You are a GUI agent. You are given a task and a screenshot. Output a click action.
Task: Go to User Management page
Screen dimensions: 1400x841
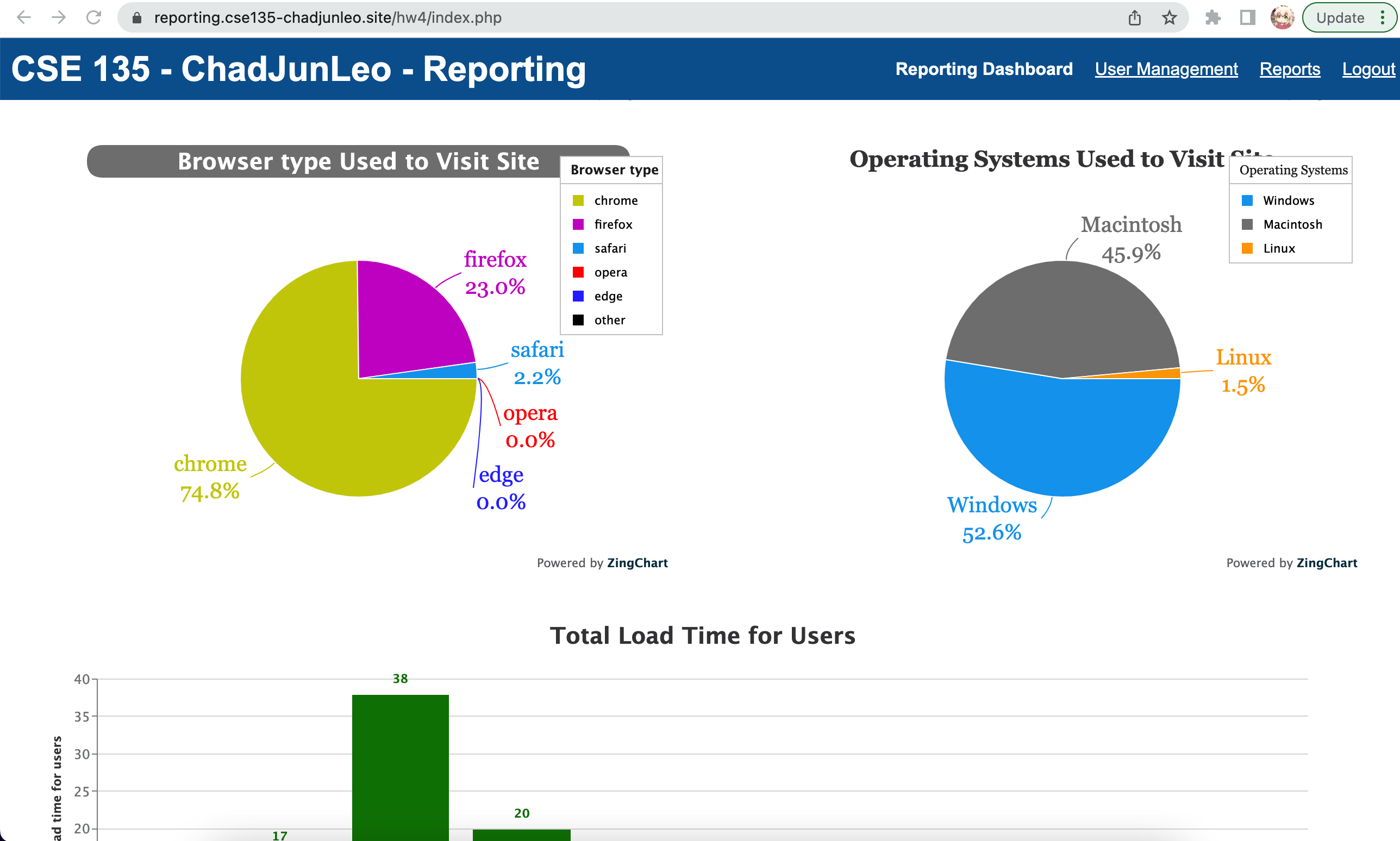[1166, 69]
